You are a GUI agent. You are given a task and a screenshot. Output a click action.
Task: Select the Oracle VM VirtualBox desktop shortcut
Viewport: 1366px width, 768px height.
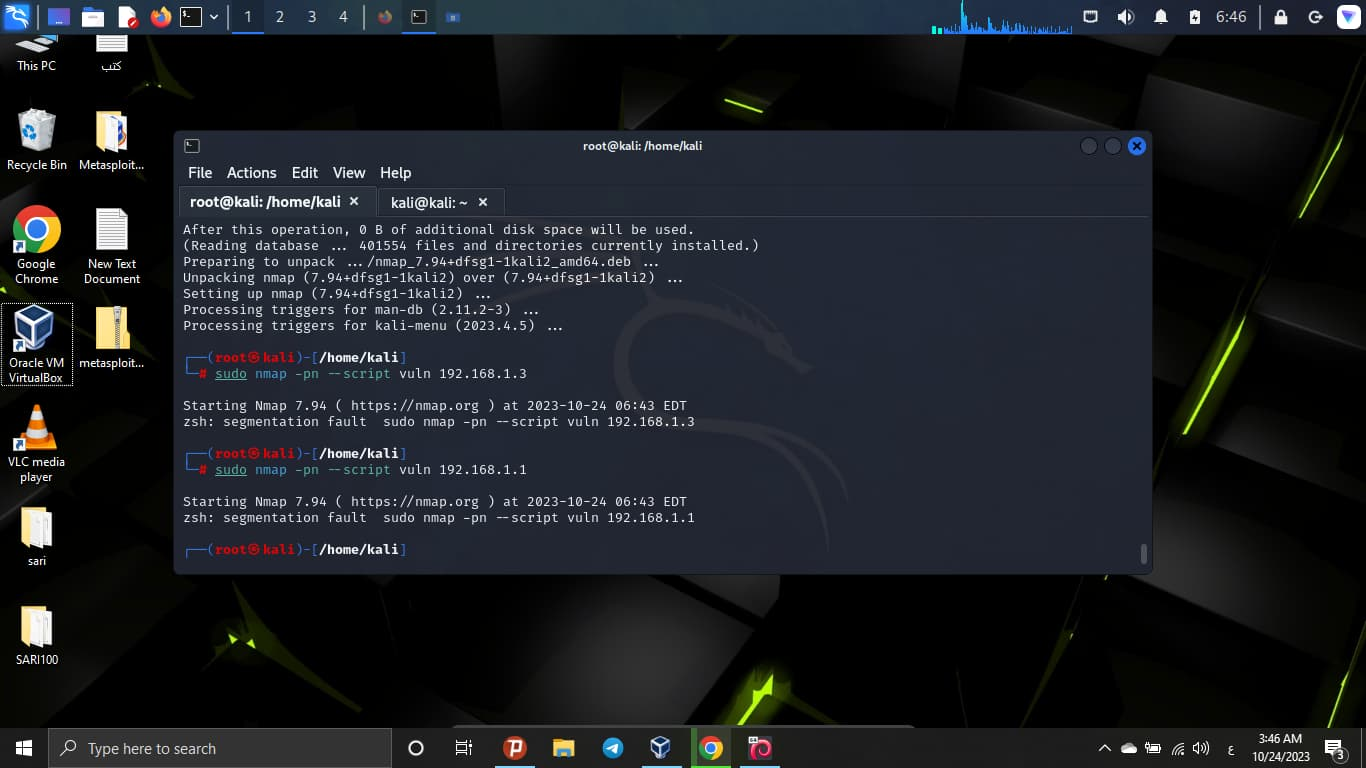coord(37,344)
